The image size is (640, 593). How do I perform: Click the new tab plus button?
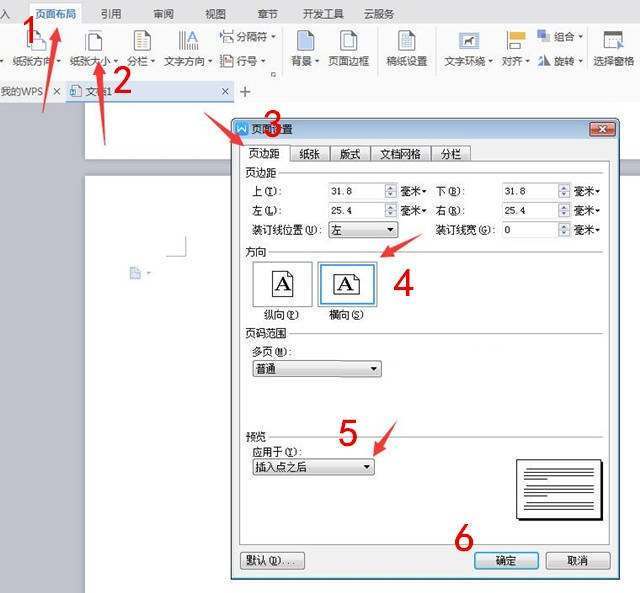pyautogui.click(x=245, y=92)
